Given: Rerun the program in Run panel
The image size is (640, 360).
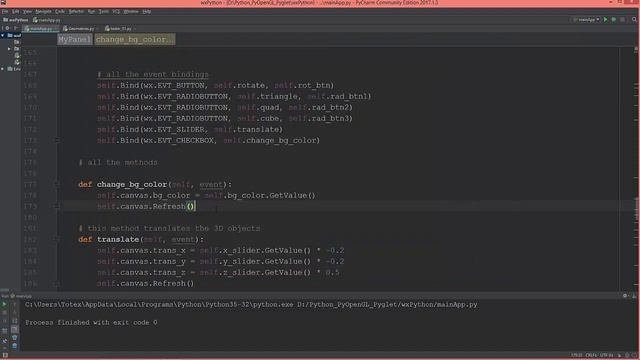Looking at the screenshot, I should pyautogui.click(x=4, y=304).
